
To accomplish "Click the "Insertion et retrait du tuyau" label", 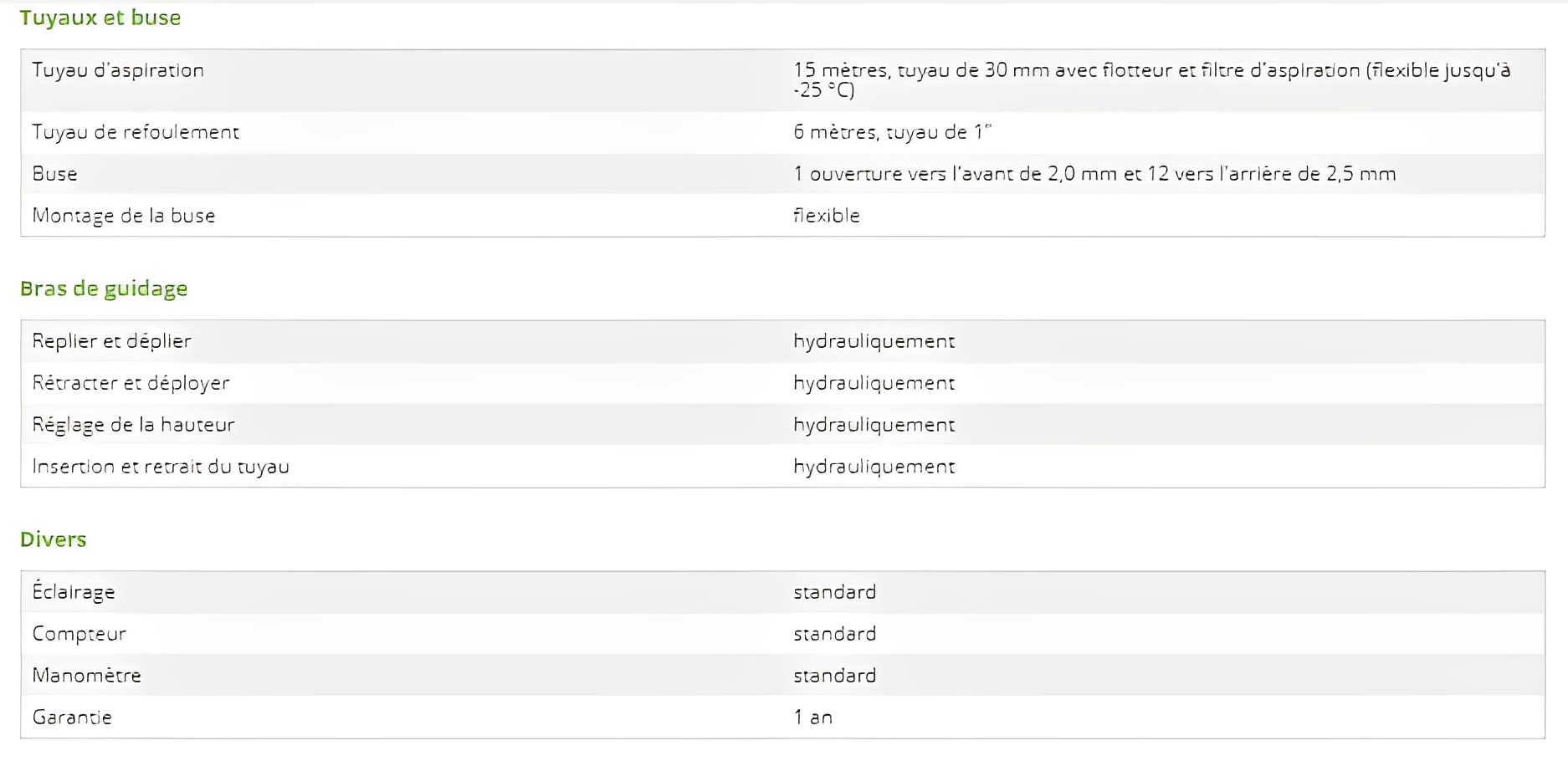I will [x=161, y=467].
